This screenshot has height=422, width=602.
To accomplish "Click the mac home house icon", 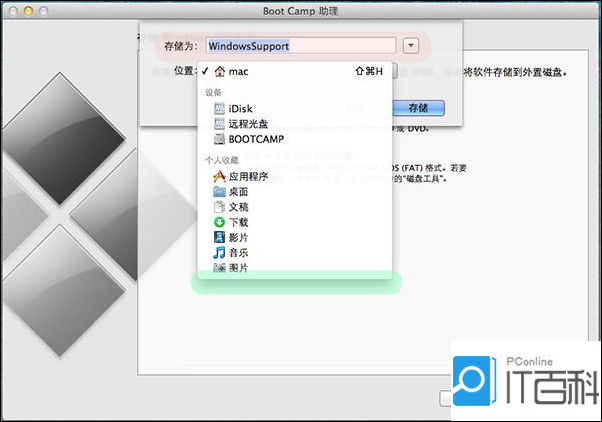I will (x=220, y=71).
